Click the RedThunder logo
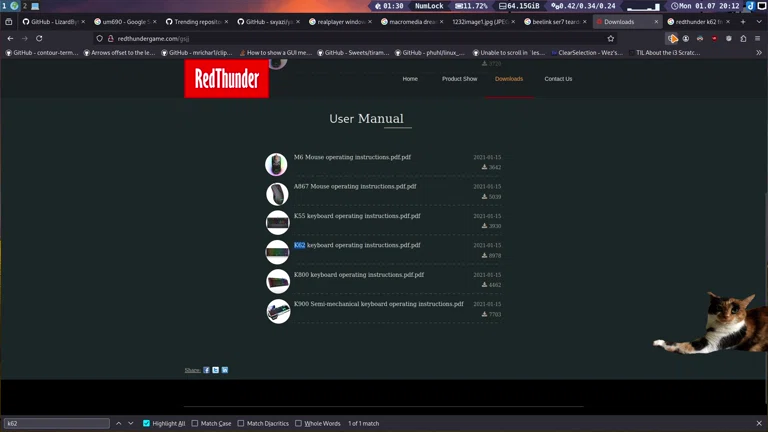 click(226, 79)
